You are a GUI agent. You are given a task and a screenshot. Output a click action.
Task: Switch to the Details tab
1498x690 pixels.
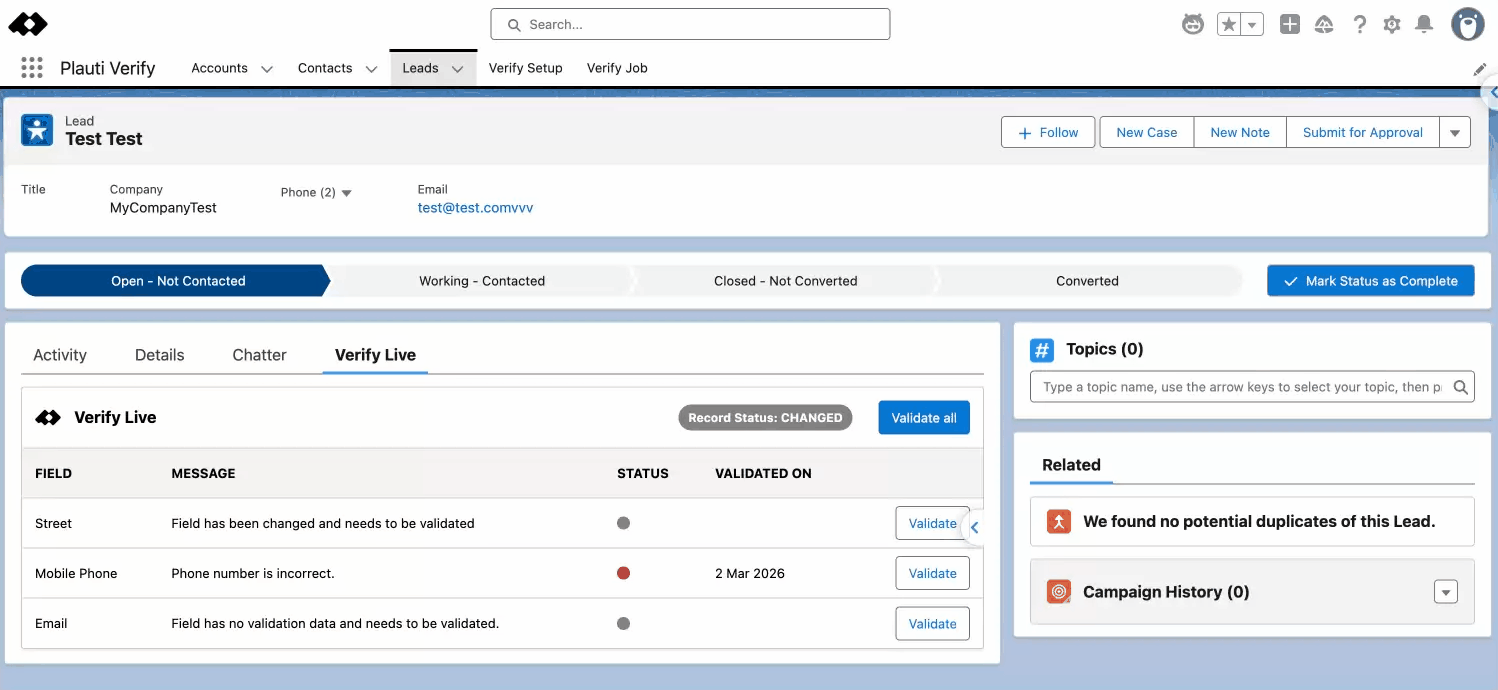pos(160,355)
